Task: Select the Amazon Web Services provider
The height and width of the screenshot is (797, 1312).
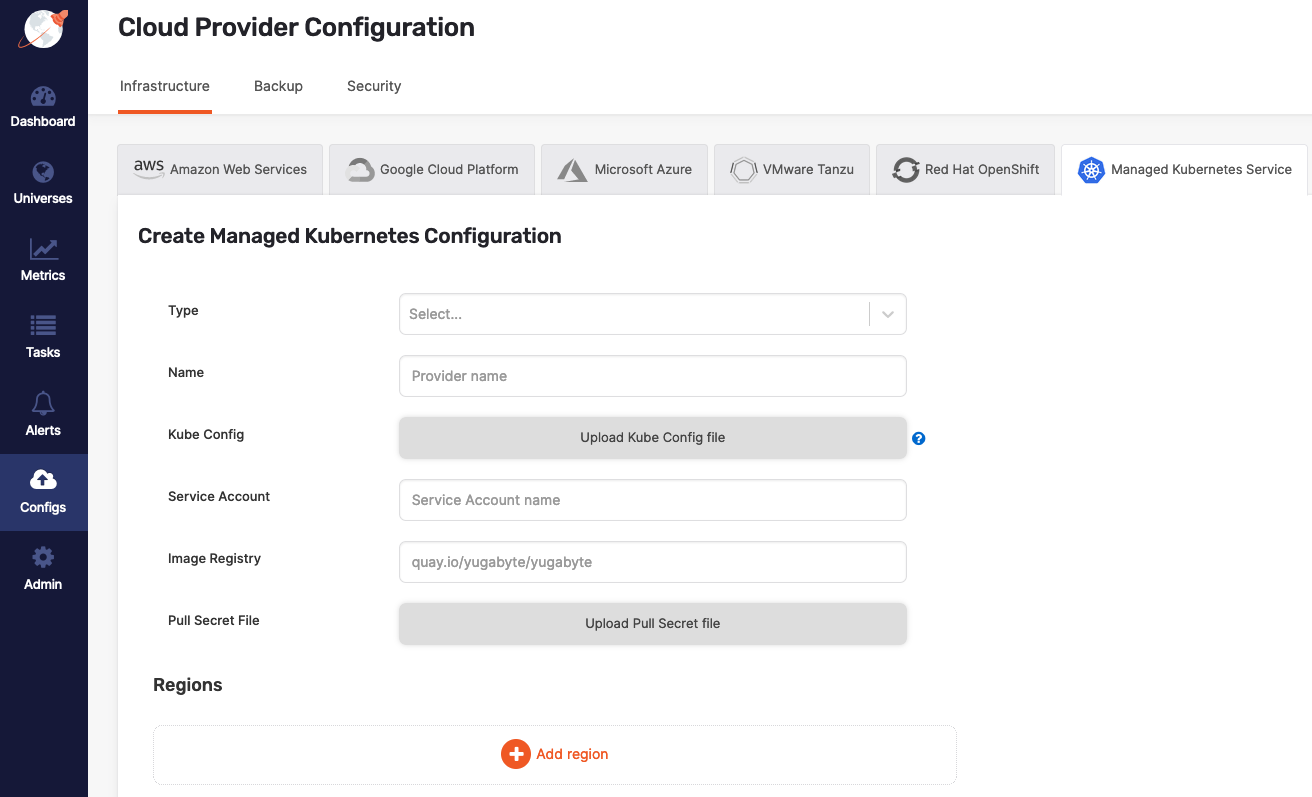Action: point(219,169)
